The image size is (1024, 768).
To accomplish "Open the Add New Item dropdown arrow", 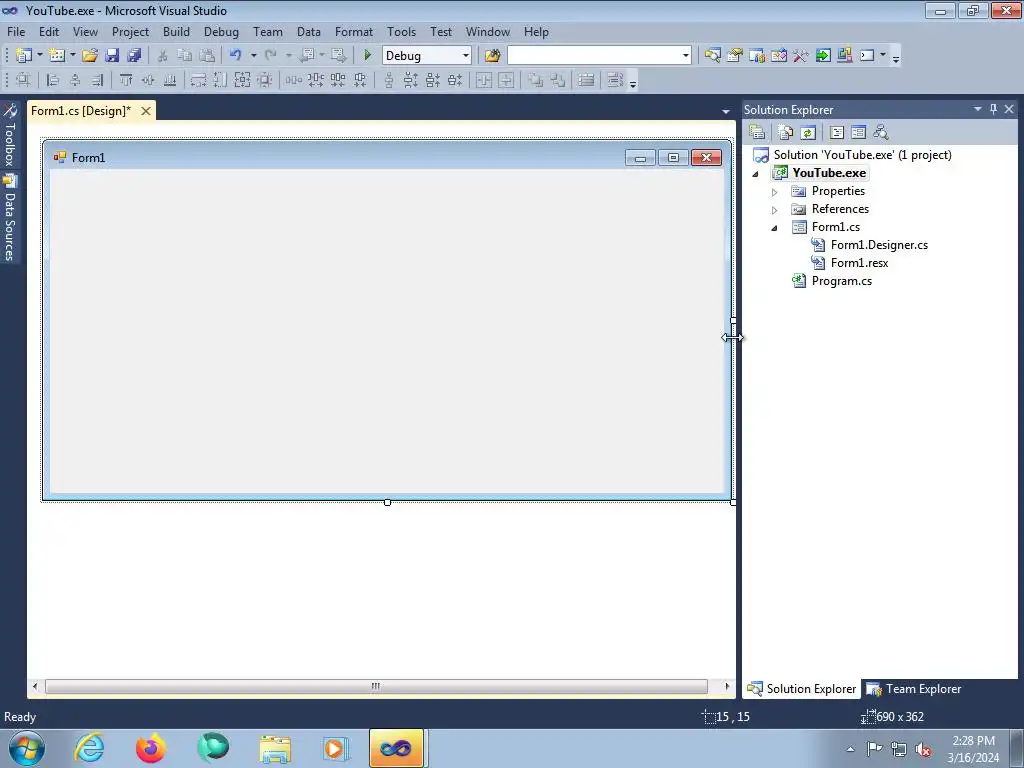I will [x=72, y=56].
